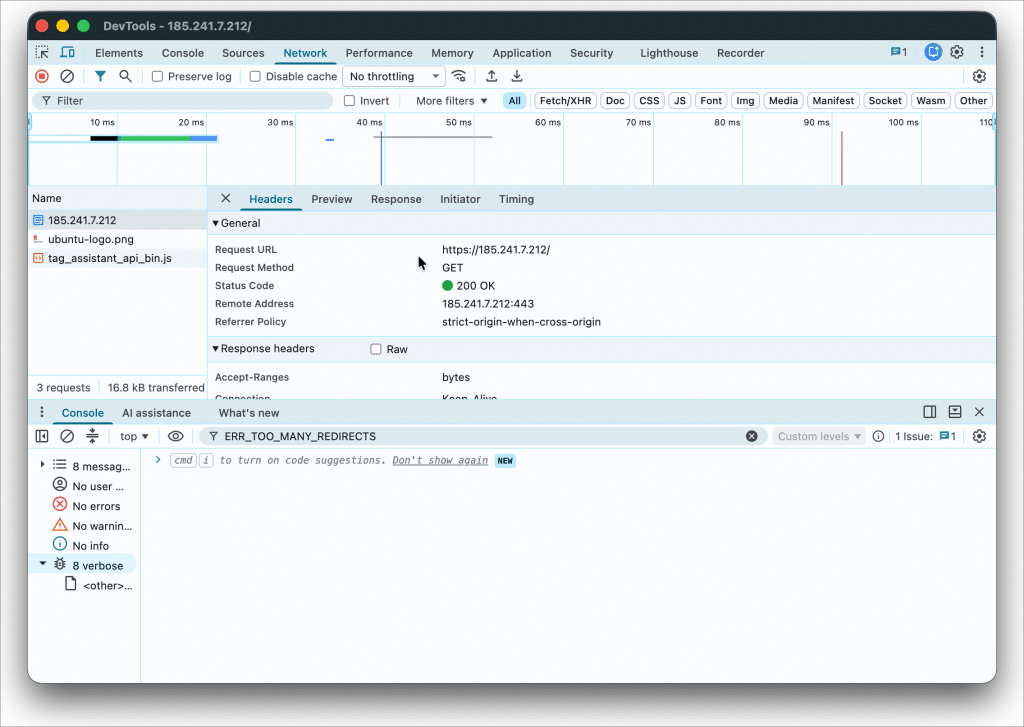The height and width of the screenshot is (727, 1024).
Task: Clear the network log
Action: click(67, 76)
